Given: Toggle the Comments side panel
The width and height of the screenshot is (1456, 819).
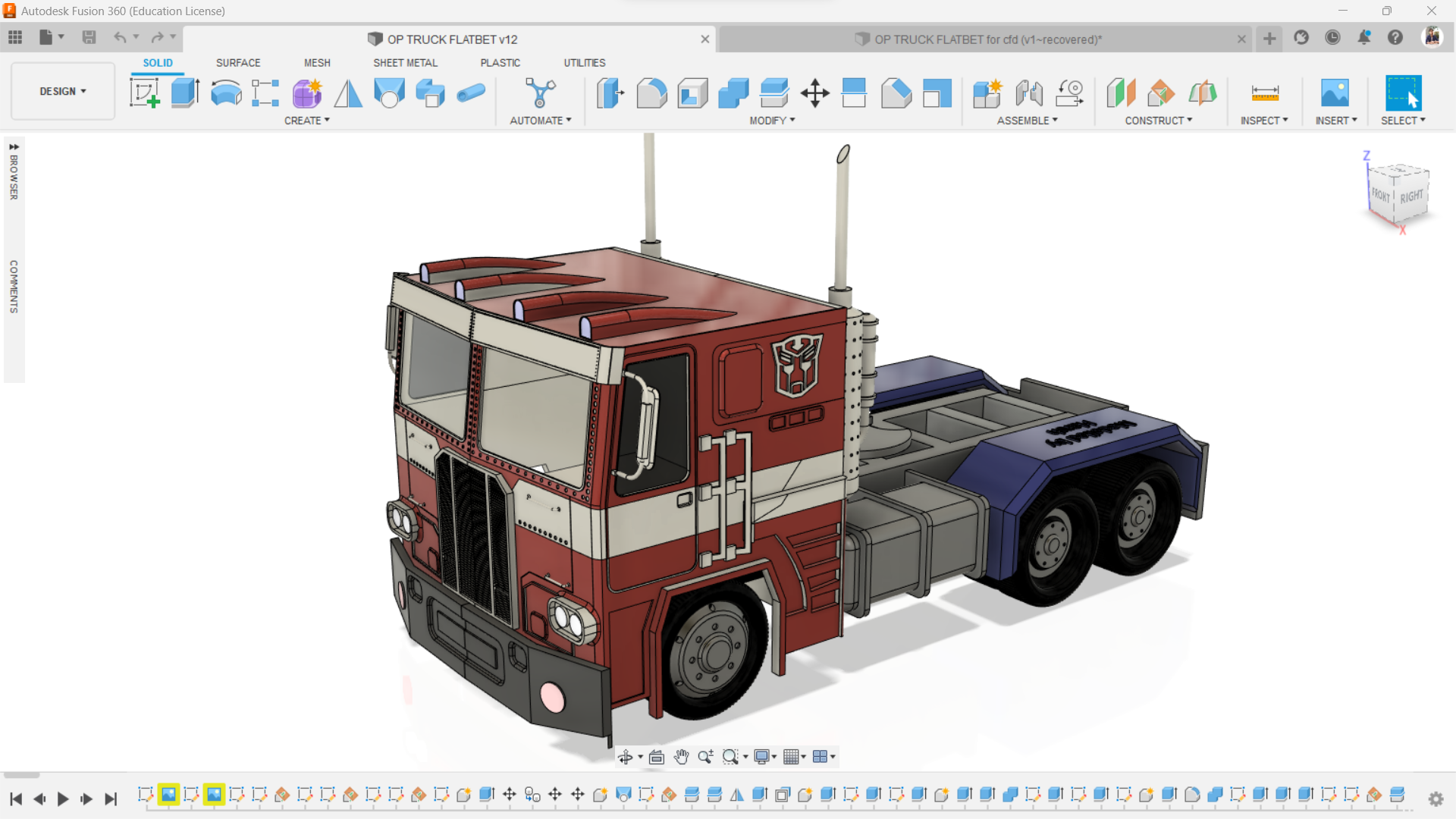Looking at the screenshot, I should pyautogui.click(x=14, y=287).
